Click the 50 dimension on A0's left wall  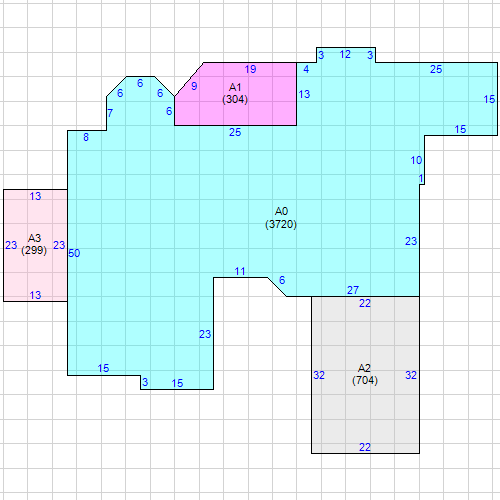(74, 253)
